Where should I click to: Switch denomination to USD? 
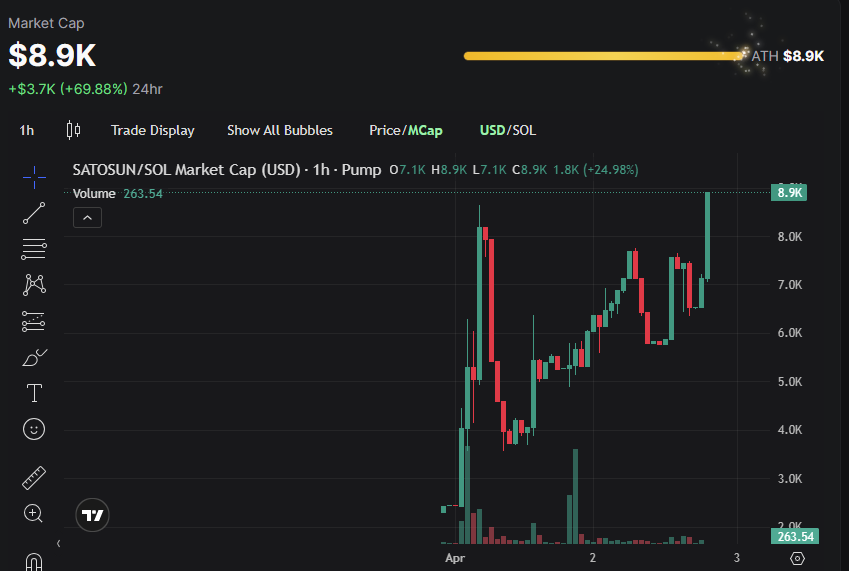tap(492, 130)
